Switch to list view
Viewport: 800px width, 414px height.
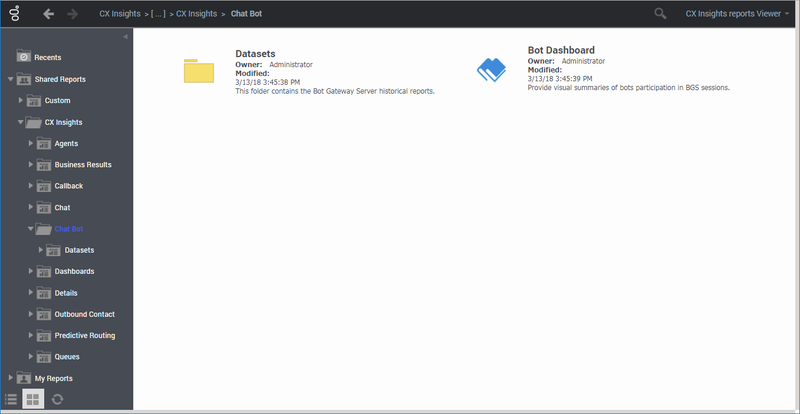click(11, 399)
